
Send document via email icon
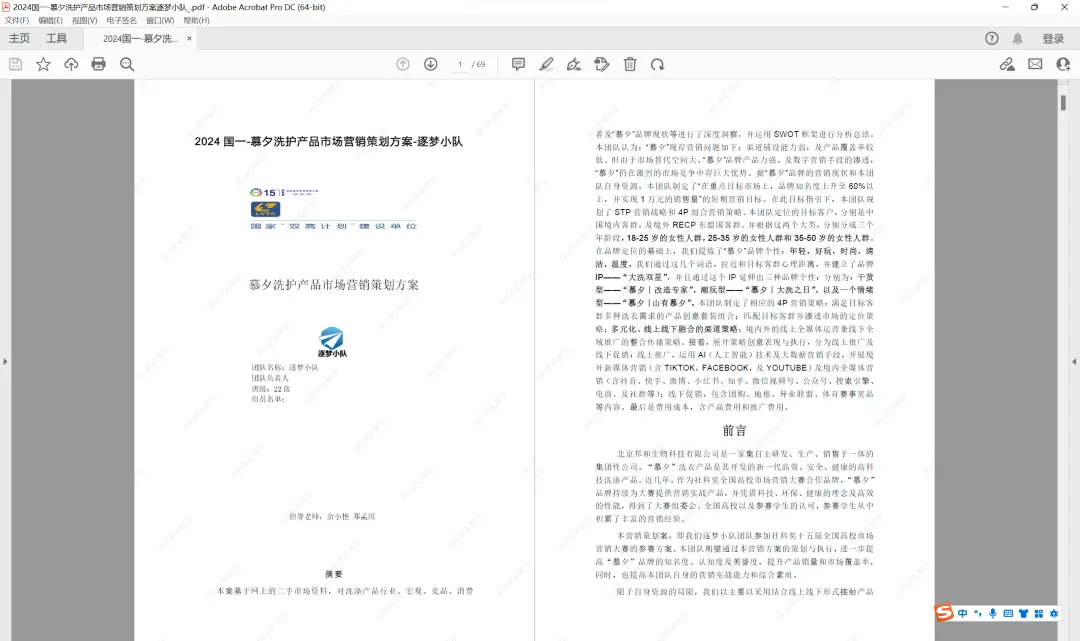tap(1034, 64)
